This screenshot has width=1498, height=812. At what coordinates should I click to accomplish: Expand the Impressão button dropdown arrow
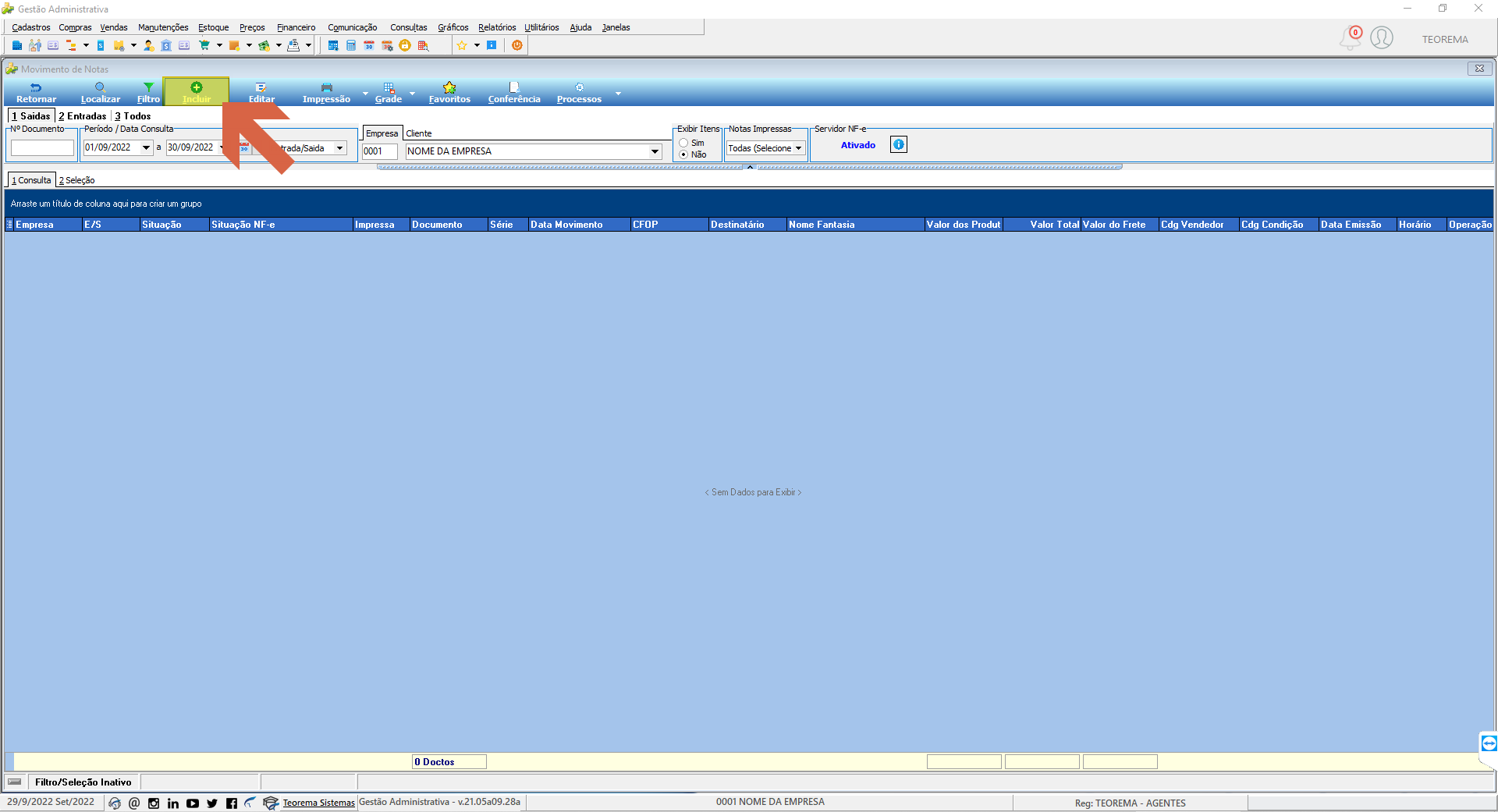(x=365, y=94)
